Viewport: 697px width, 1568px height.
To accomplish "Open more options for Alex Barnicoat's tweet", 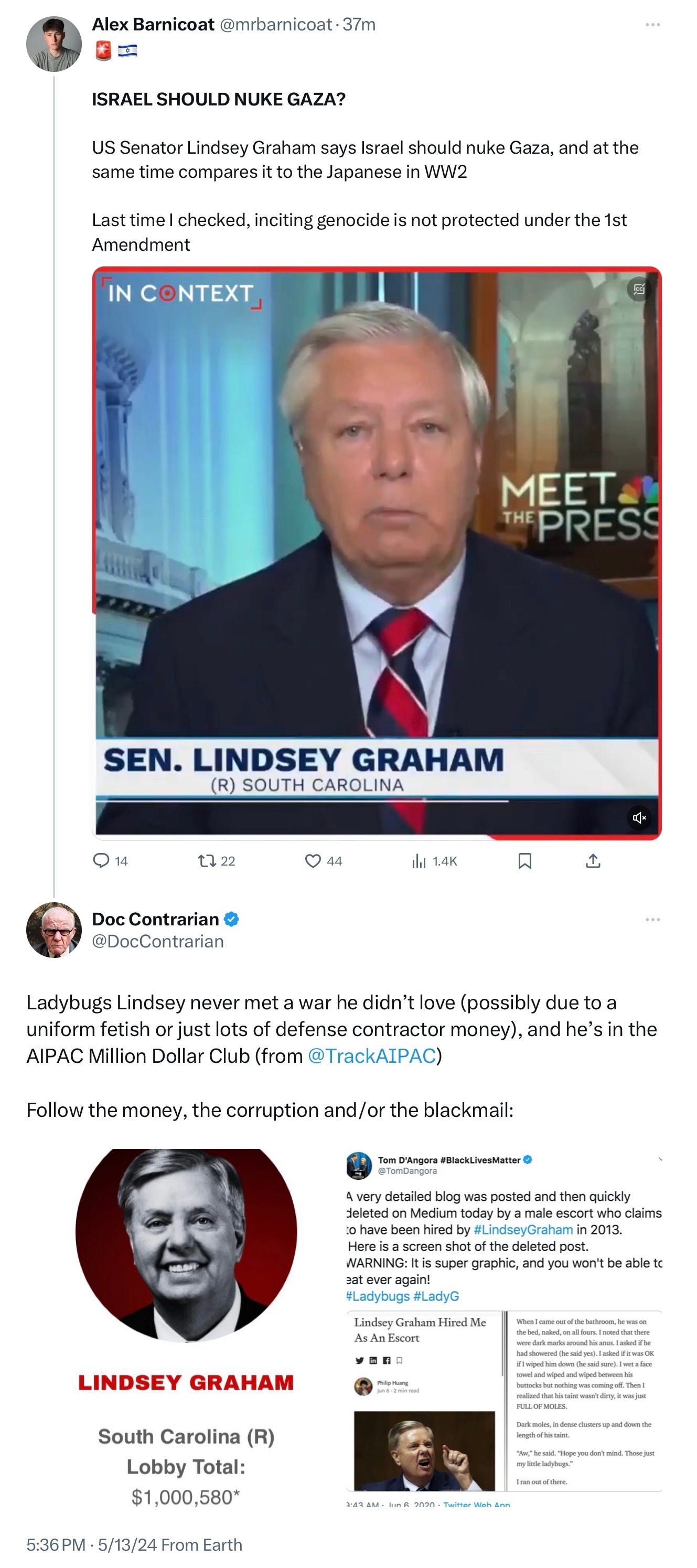I will (x=652, y=25).
